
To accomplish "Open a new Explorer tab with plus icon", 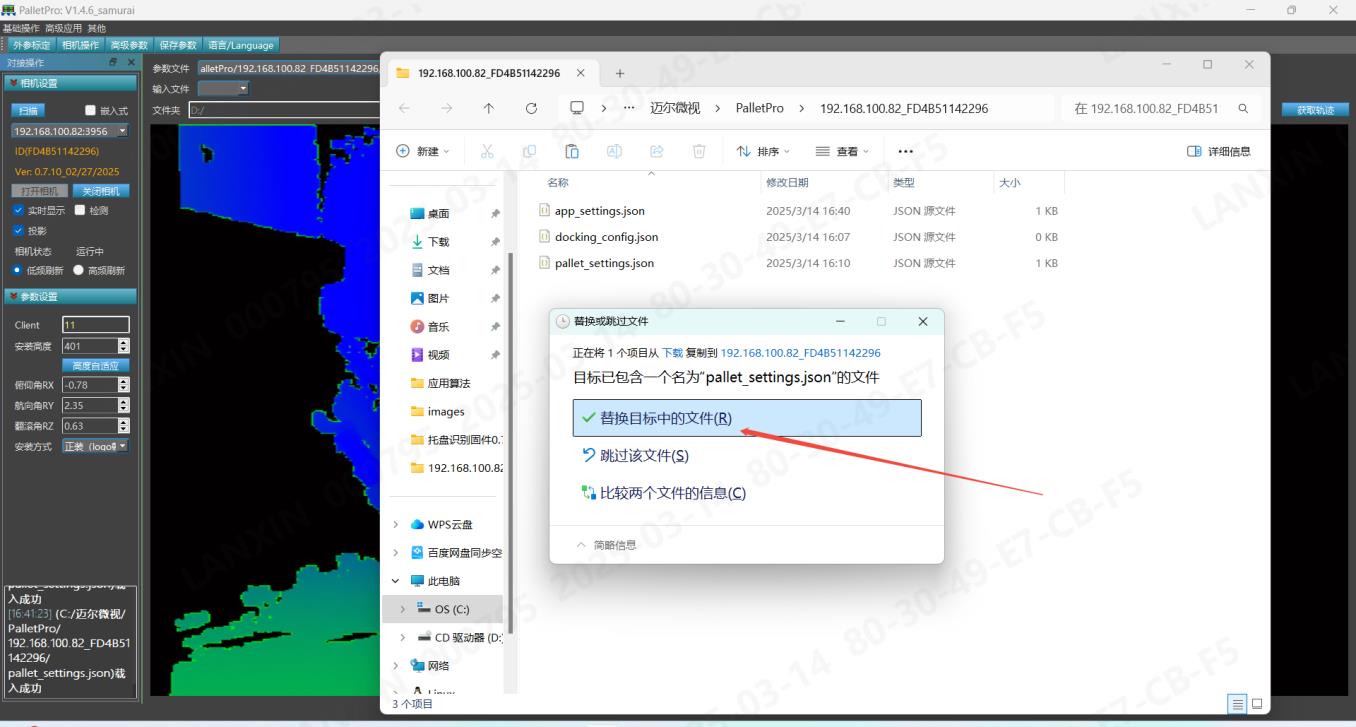I will (x=619, y=73).
